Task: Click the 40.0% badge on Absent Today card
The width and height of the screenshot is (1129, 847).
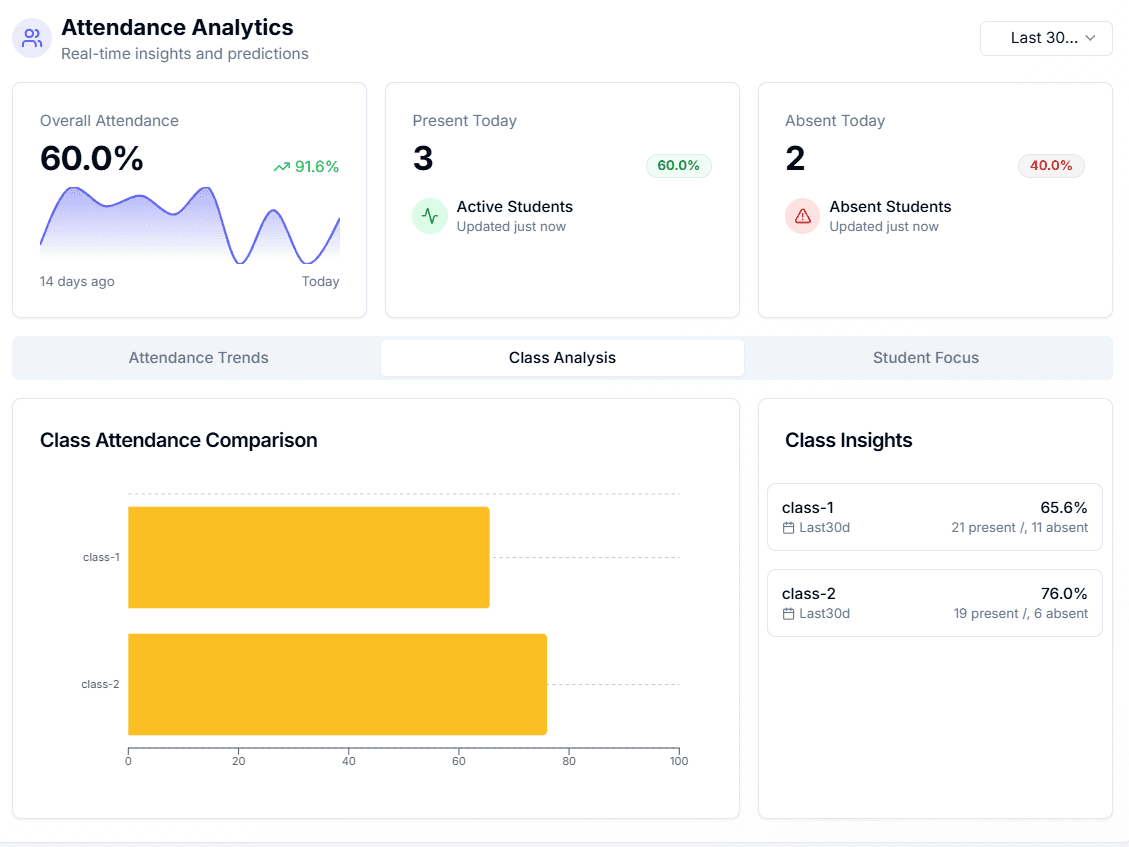Action: tap(1051, 166)
